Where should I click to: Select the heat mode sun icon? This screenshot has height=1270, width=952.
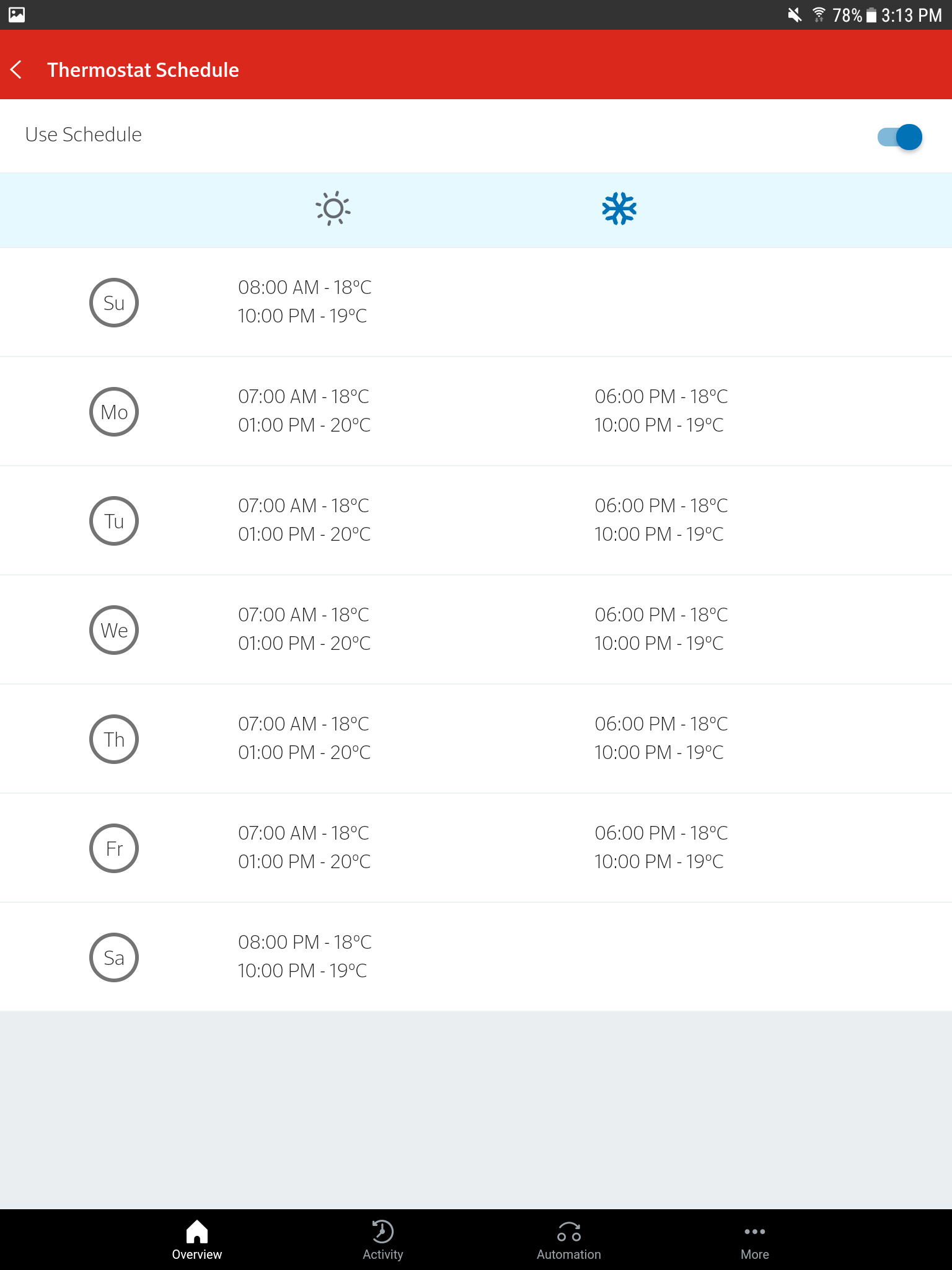[x=333, y=208]
